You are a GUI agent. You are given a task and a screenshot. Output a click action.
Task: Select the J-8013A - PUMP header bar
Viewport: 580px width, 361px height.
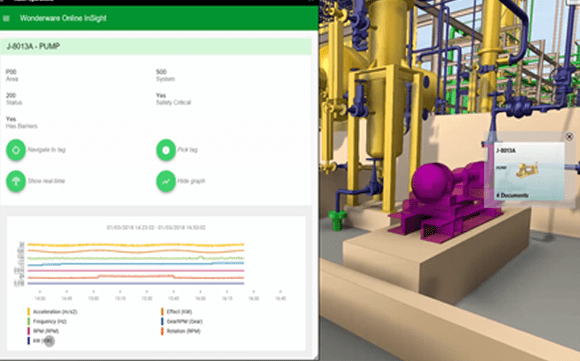[x=156, y=47]
